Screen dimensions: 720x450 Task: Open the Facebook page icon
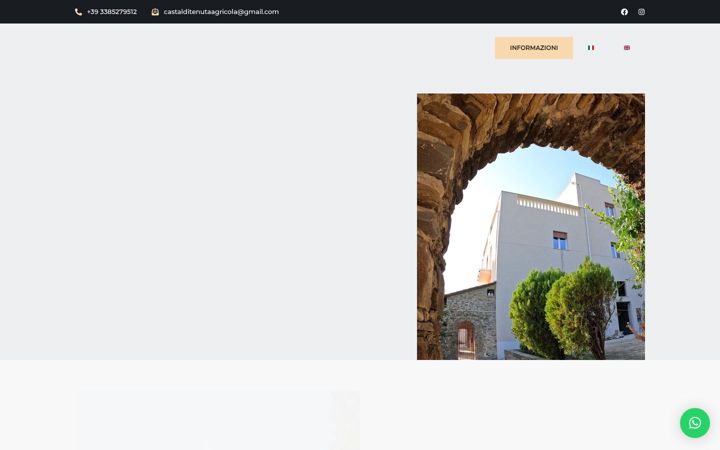(x=624, y=12)
